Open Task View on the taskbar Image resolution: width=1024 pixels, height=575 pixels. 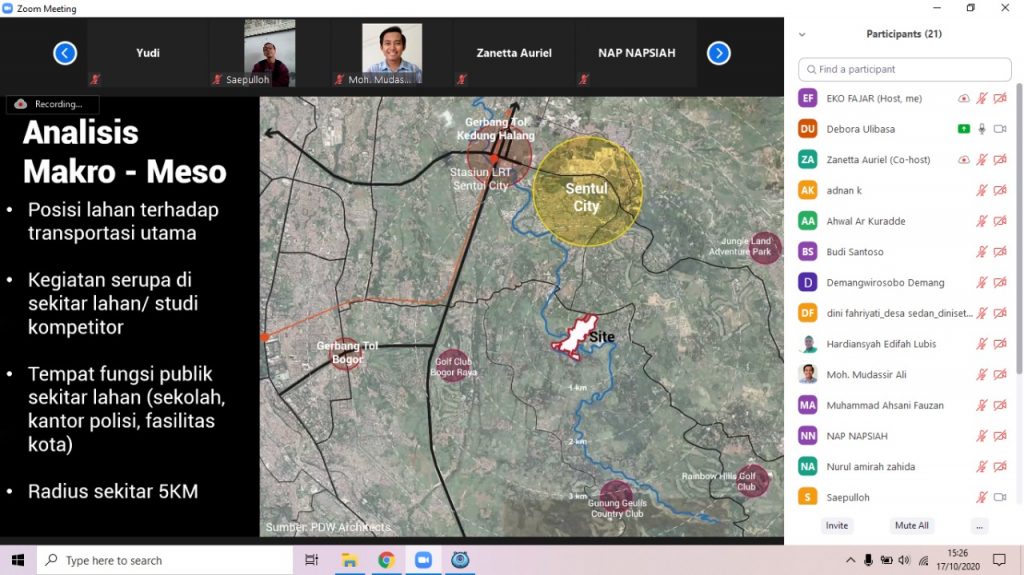[x=312, y=560]
